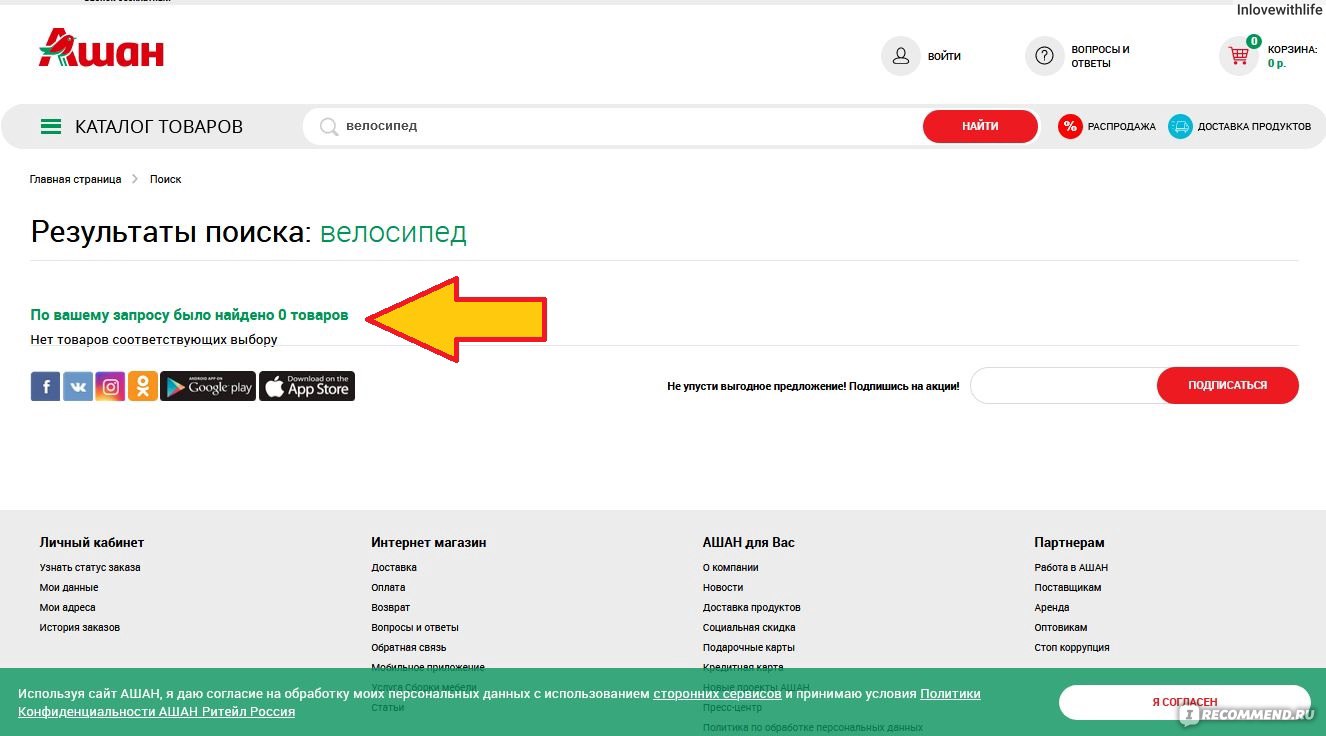Open Возврат footer link
This screenshot has height=736, width=1326.
pyautogui.click(x=391, y=607)
